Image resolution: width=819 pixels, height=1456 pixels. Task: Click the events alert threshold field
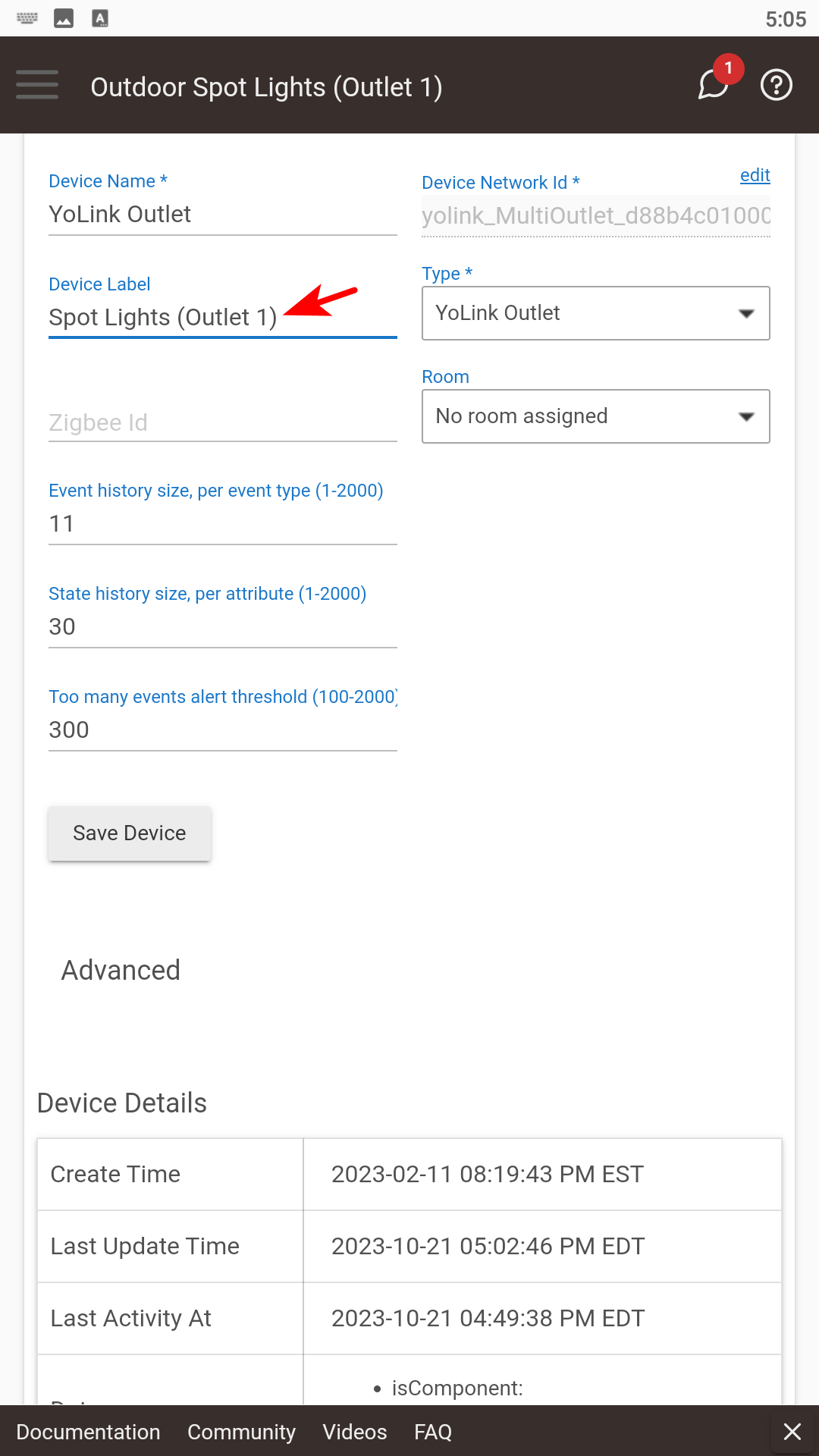[x=223, y=730]
